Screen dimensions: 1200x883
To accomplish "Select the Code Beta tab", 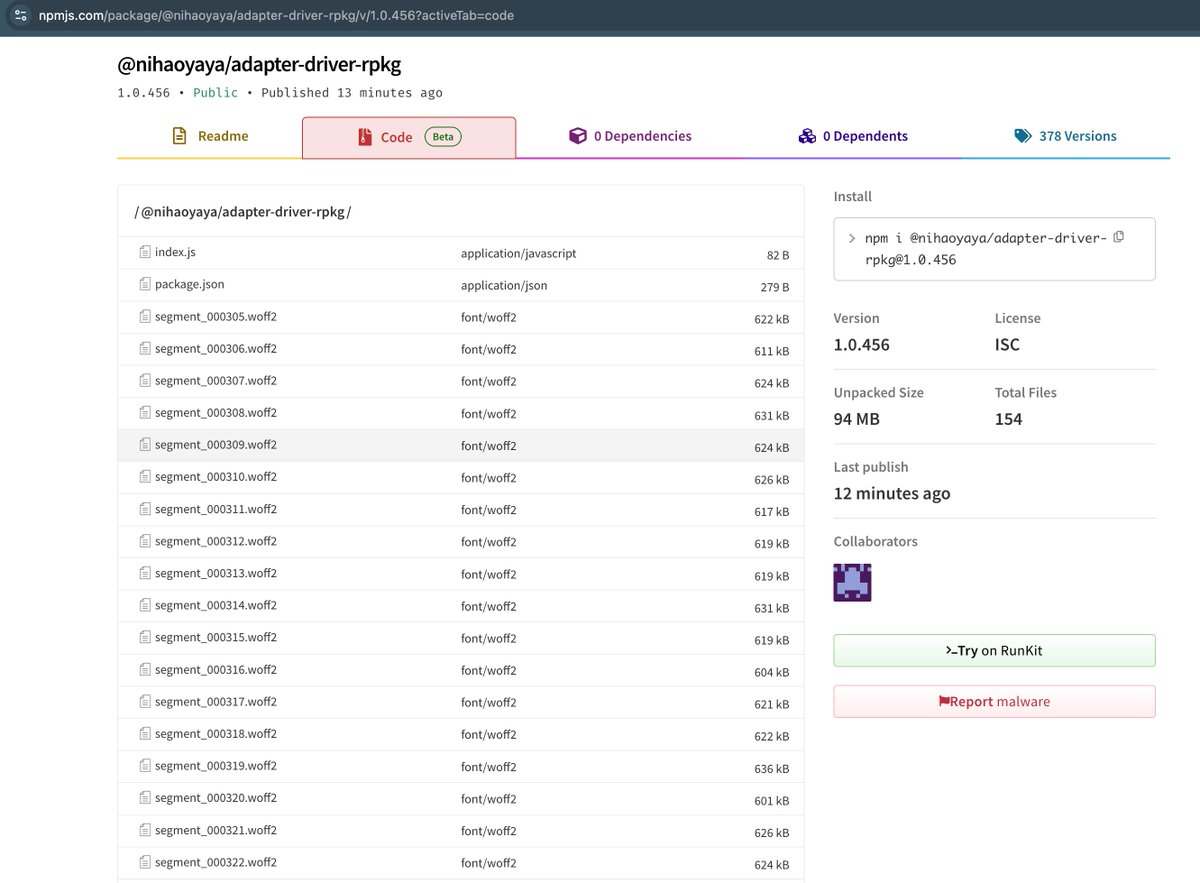I will [409, 137].
